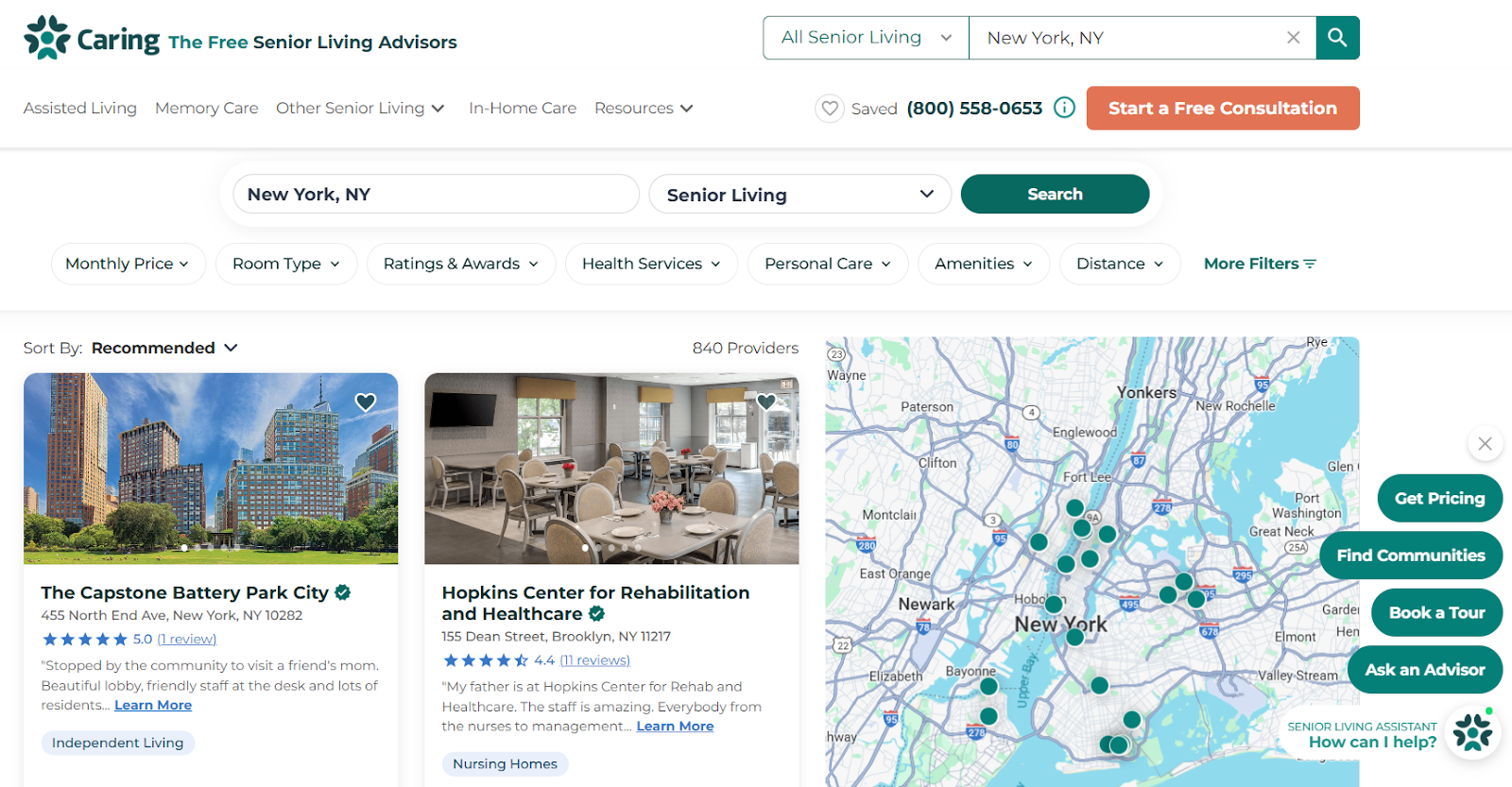Click Ask an Advisor button

(1425, 669)
